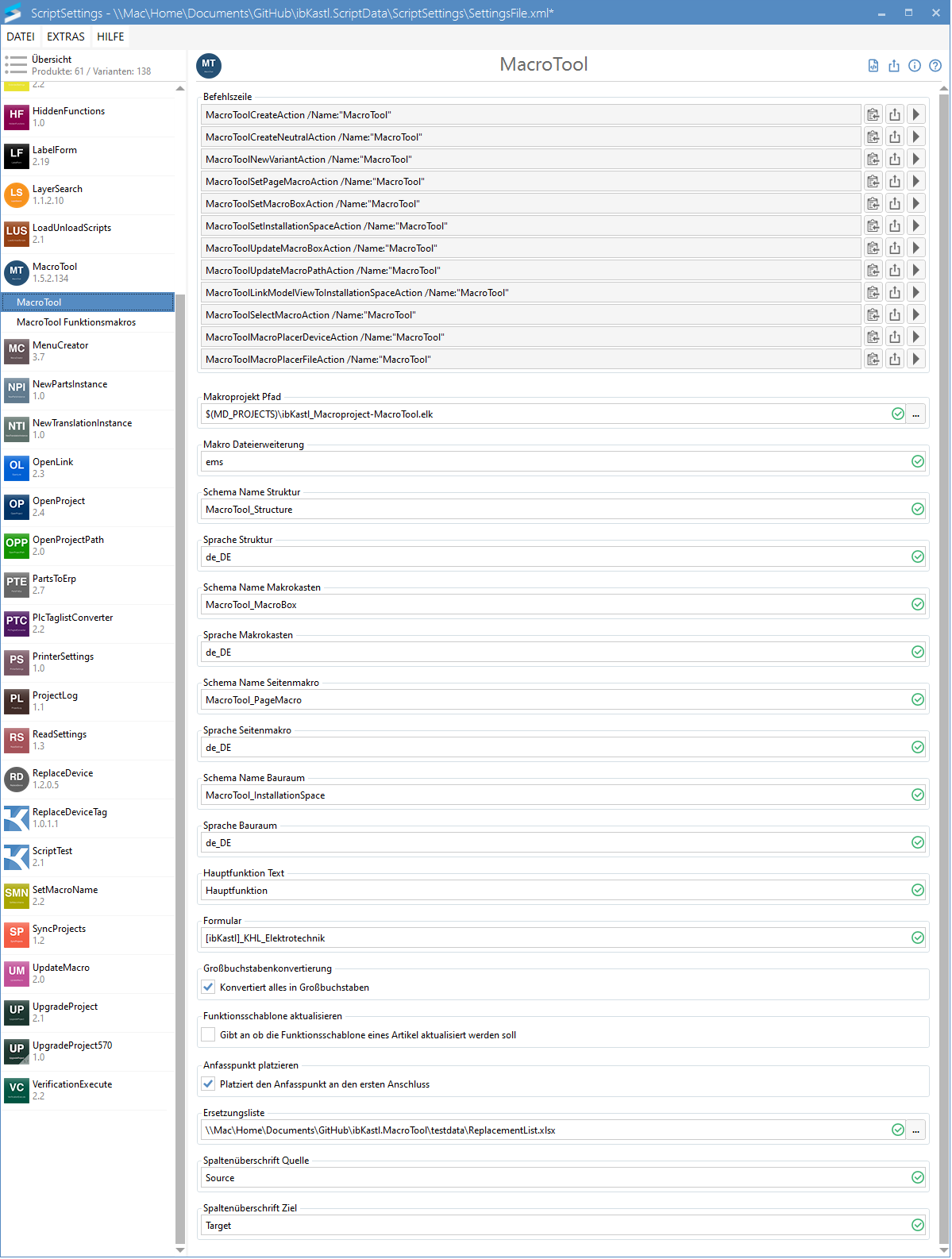Open the NewTranslationInstance product
Screen dimensions: 952x1259
87,429
